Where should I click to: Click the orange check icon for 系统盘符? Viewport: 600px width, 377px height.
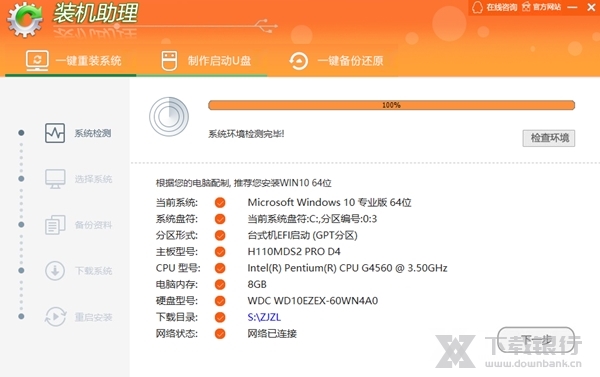point(220,219)
